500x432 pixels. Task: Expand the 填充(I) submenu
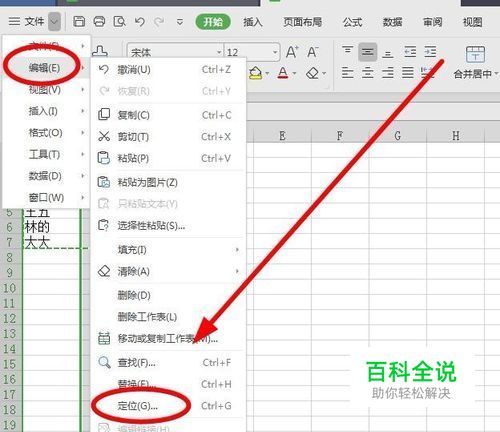(168, 250)
